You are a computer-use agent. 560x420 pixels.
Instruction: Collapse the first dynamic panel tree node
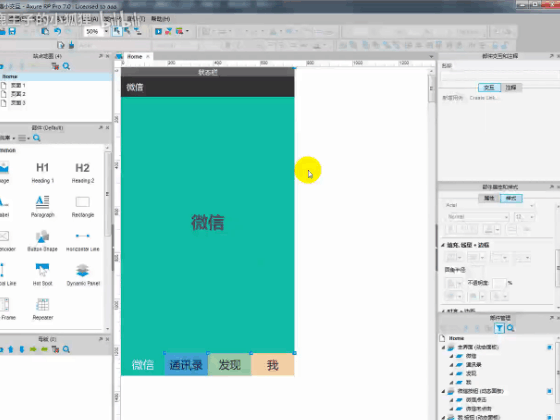(x=444, y=347)
